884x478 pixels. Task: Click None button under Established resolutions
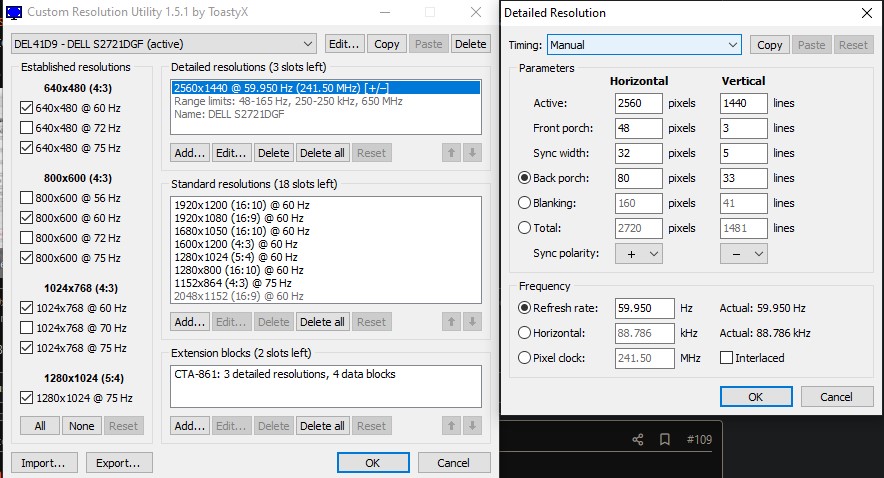[x=82, y=426]
